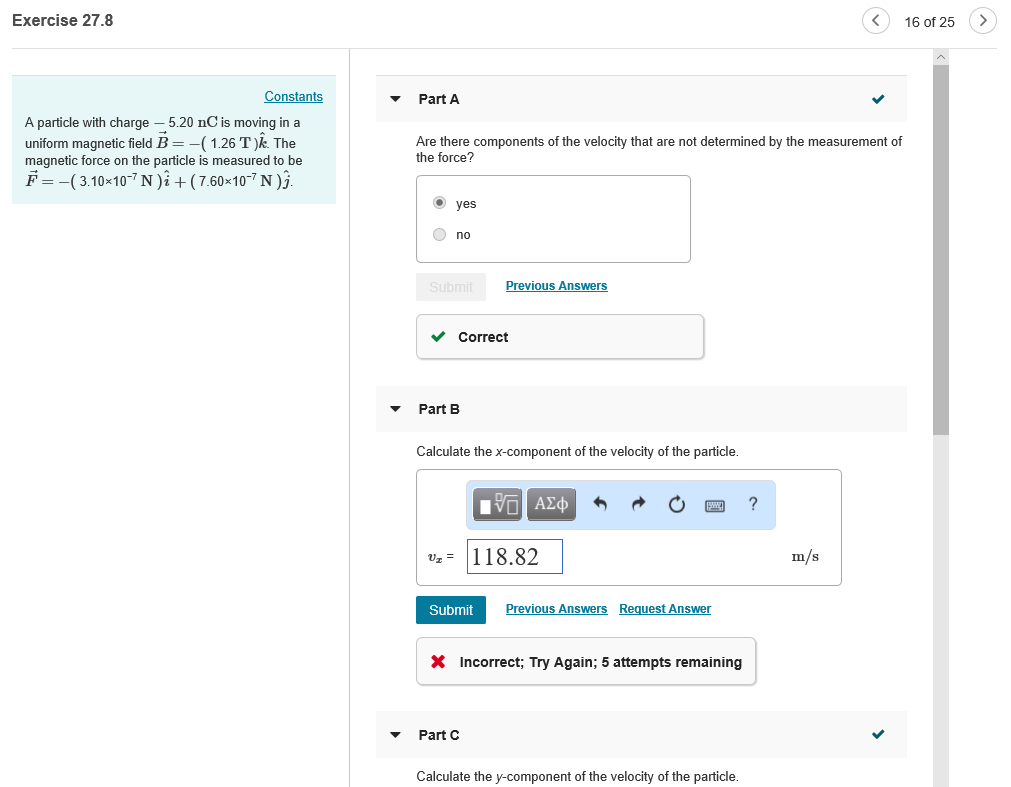Collapse the Part B section

(394, 409)
